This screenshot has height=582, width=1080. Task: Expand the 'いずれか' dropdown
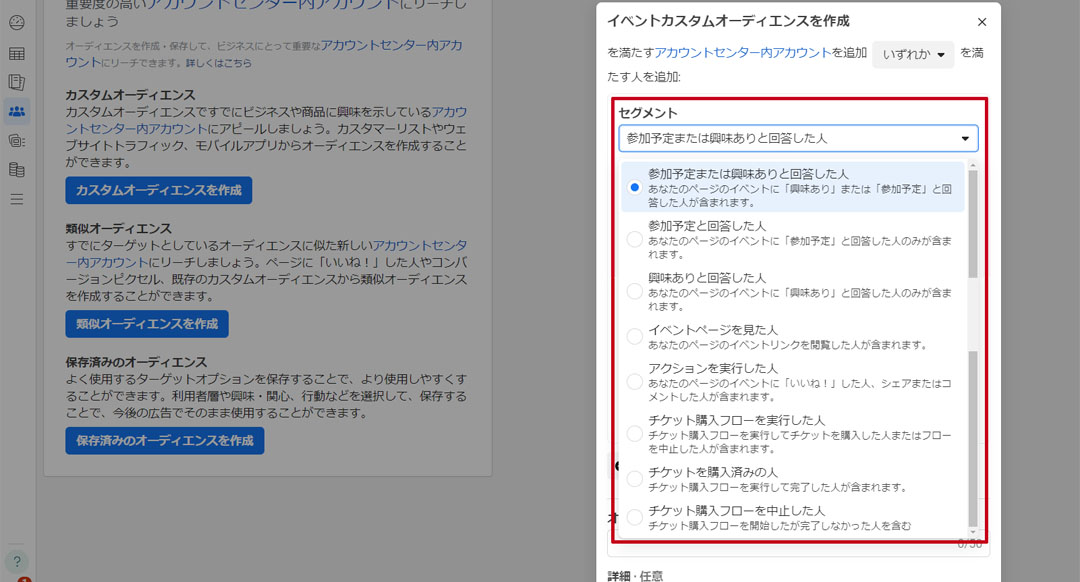coord(913,55)
